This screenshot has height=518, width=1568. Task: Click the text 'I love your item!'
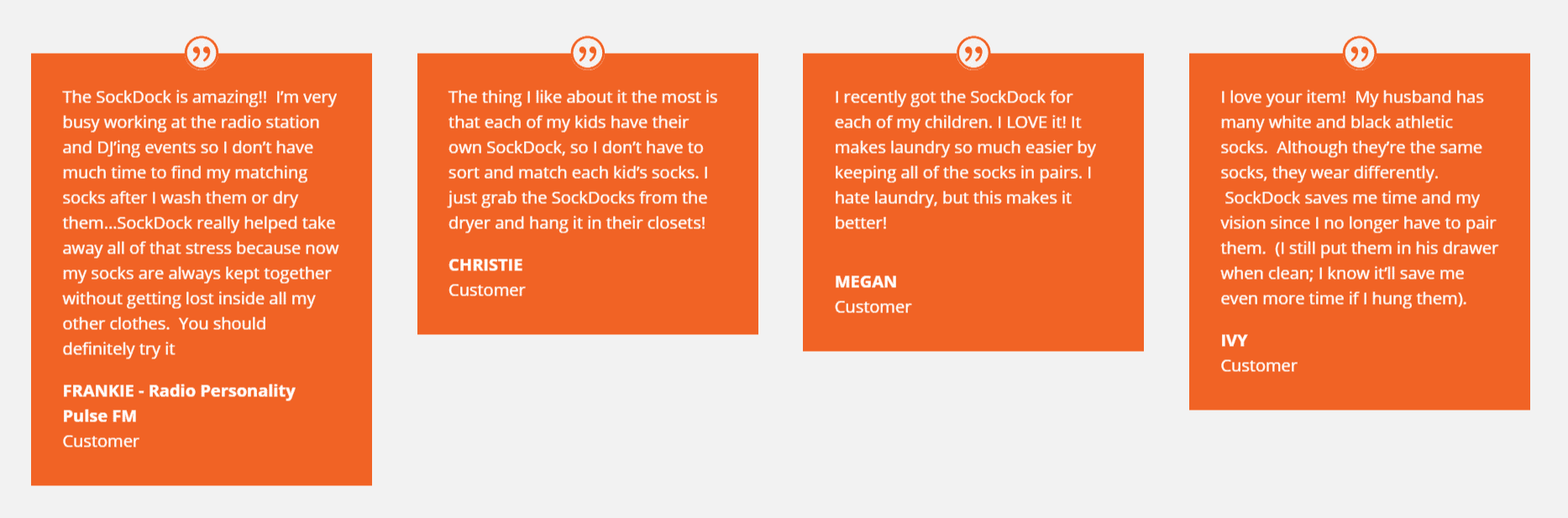coord(1283,97)
